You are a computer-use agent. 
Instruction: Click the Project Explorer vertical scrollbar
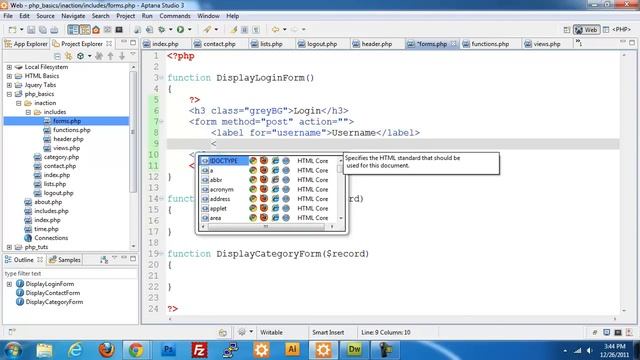(x=133, y=156)
